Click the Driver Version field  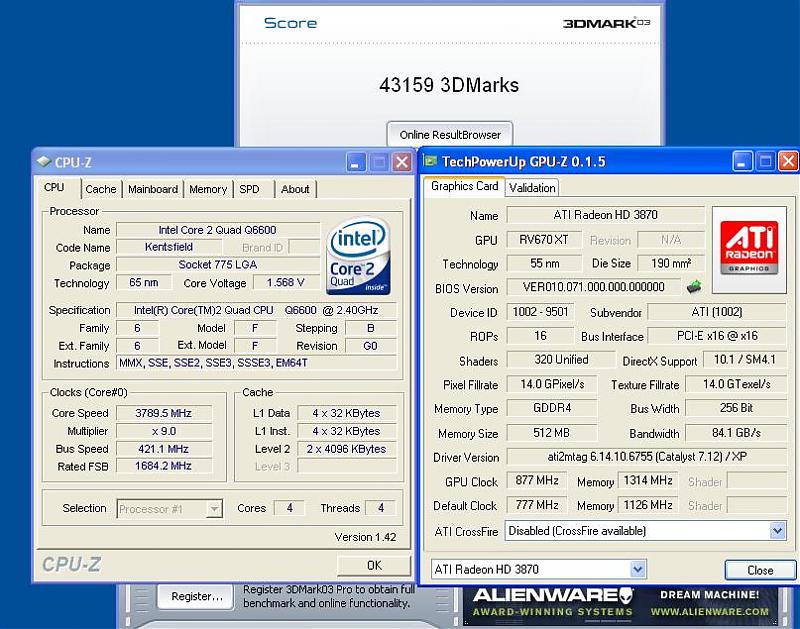point(646,457)
